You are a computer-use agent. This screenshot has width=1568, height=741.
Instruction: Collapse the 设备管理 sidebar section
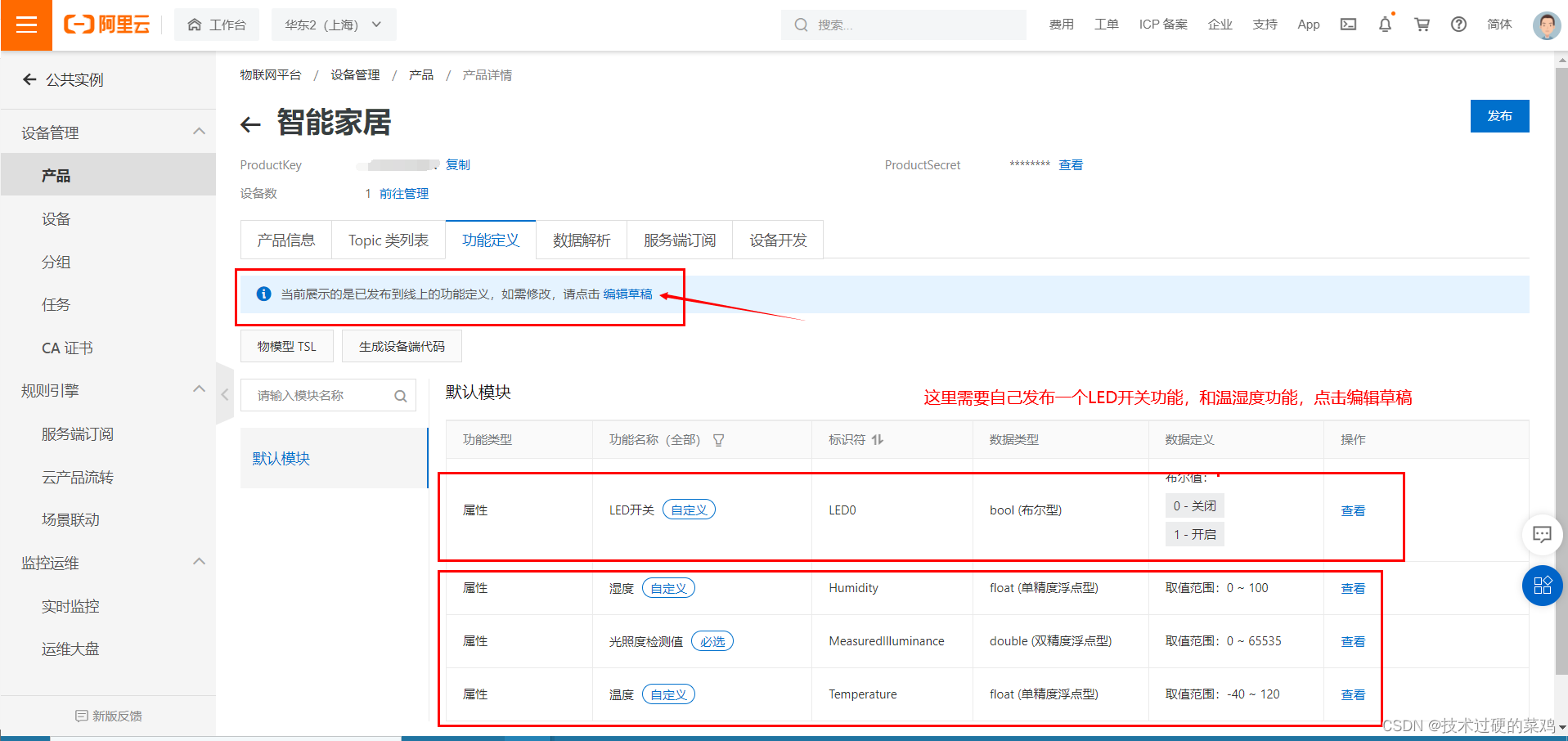tap(199, 132)
